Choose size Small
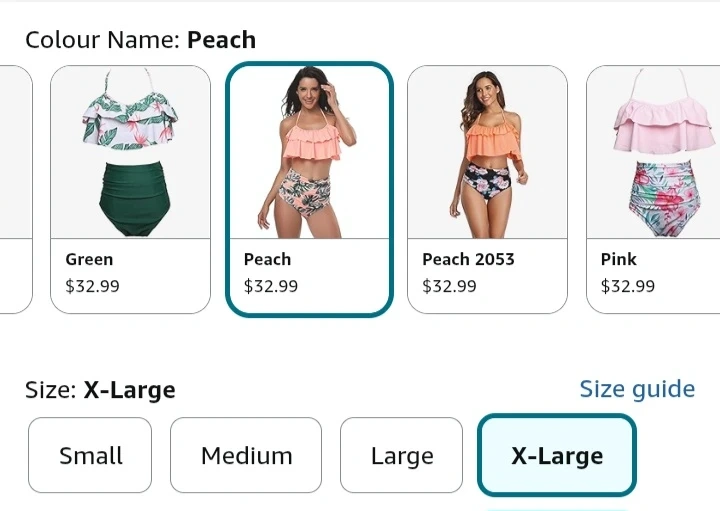Screen dimensions: 720x511 (x=90, y=455)
